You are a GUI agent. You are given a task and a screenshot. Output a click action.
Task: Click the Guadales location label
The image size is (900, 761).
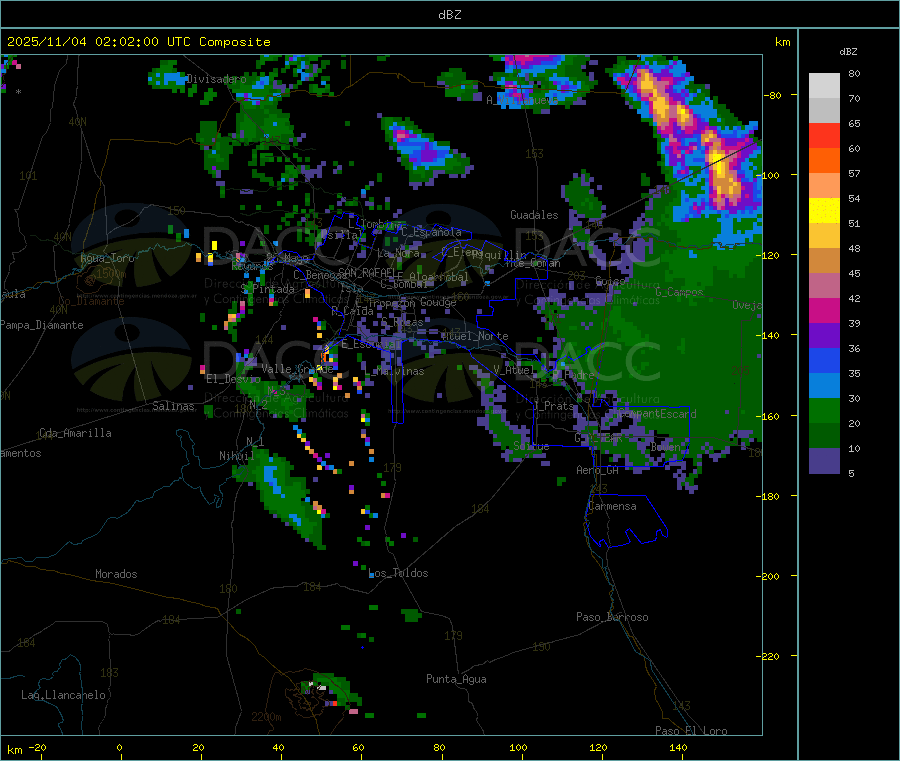[x=534, y=215]
